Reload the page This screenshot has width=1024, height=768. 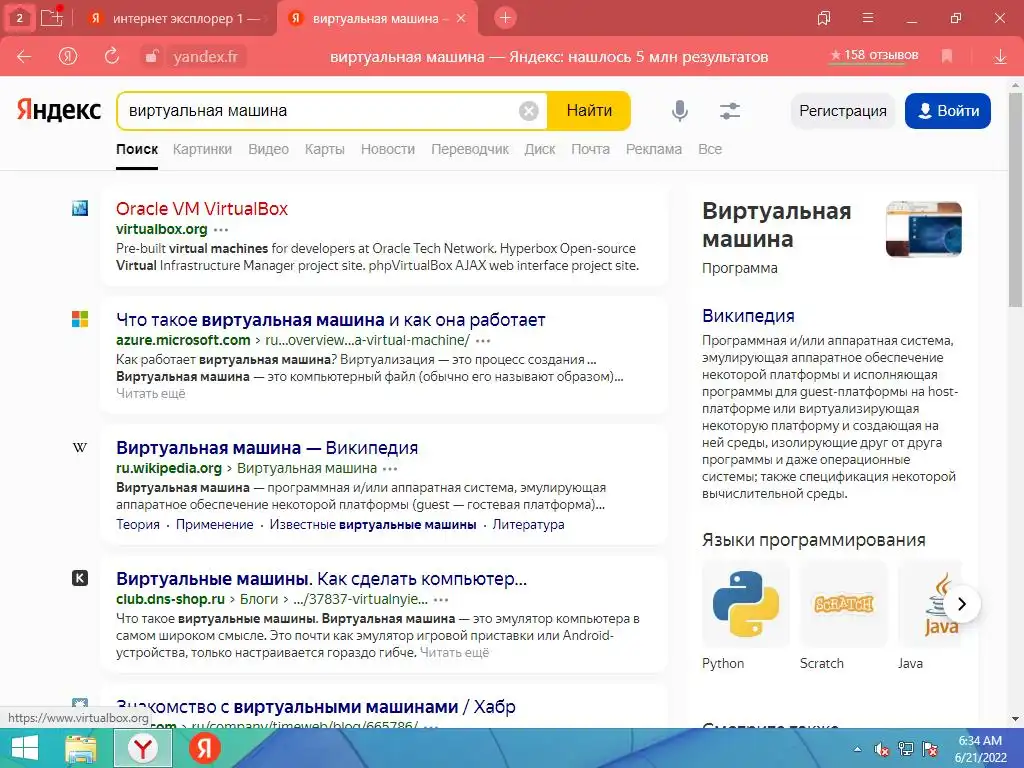[112, 56]
